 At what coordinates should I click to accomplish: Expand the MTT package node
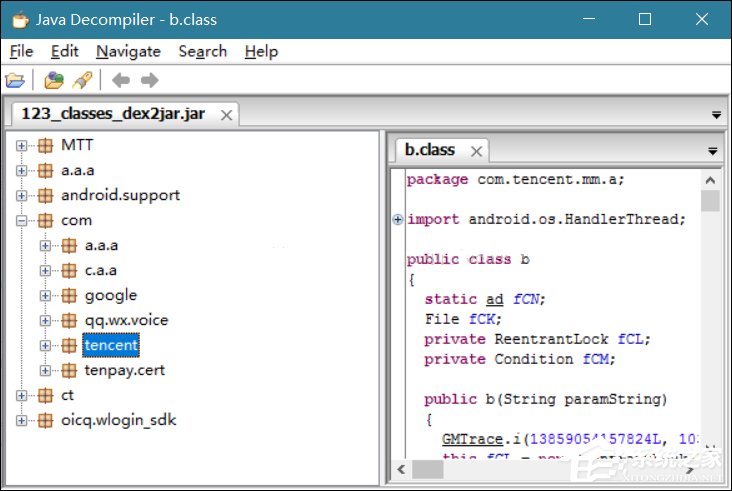22,146
